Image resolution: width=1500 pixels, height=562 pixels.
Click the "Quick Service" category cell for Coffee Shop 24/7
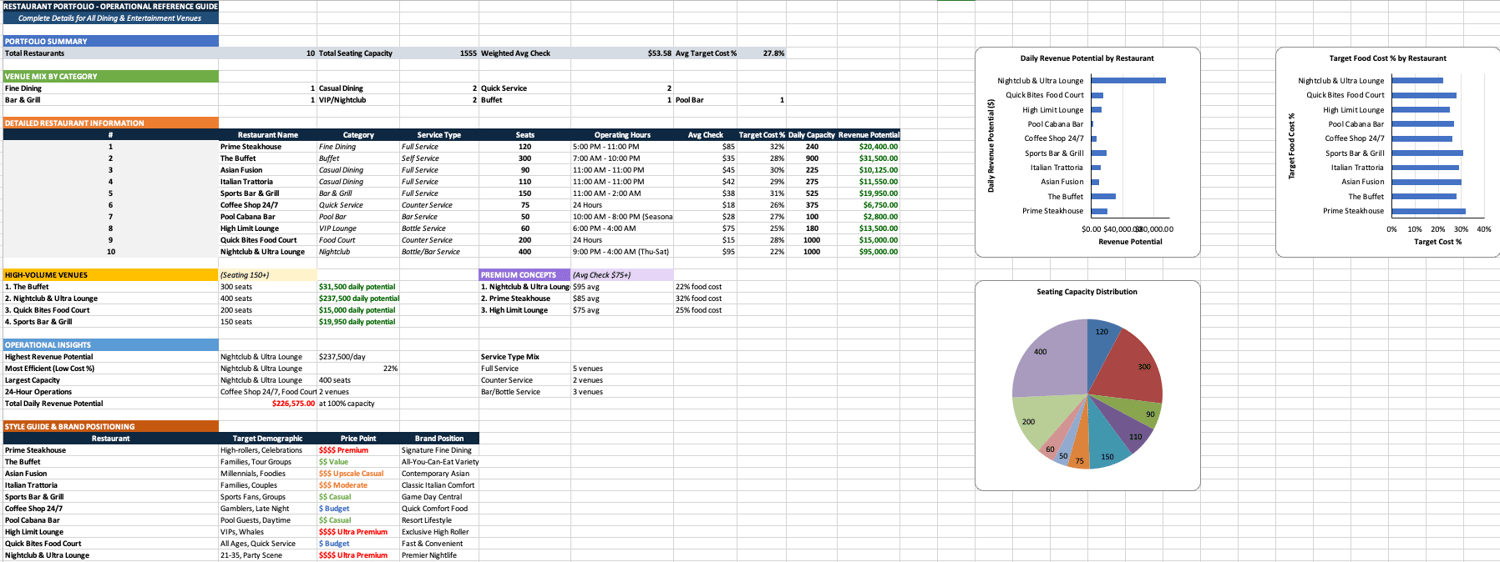(358, 205)
